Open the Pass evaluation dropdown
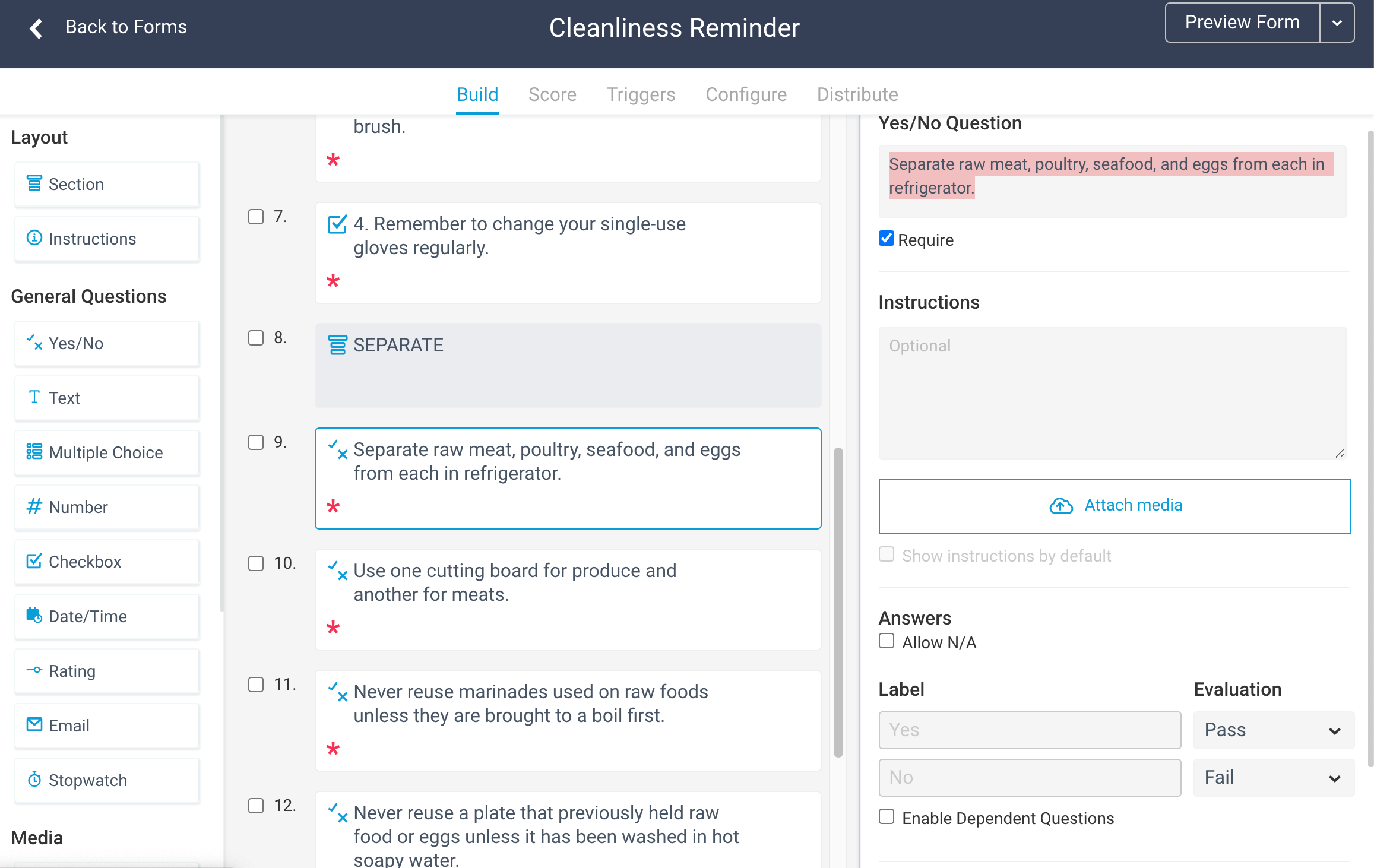Viewport: 1374px width, 868px height. [x=1273, y=730]
